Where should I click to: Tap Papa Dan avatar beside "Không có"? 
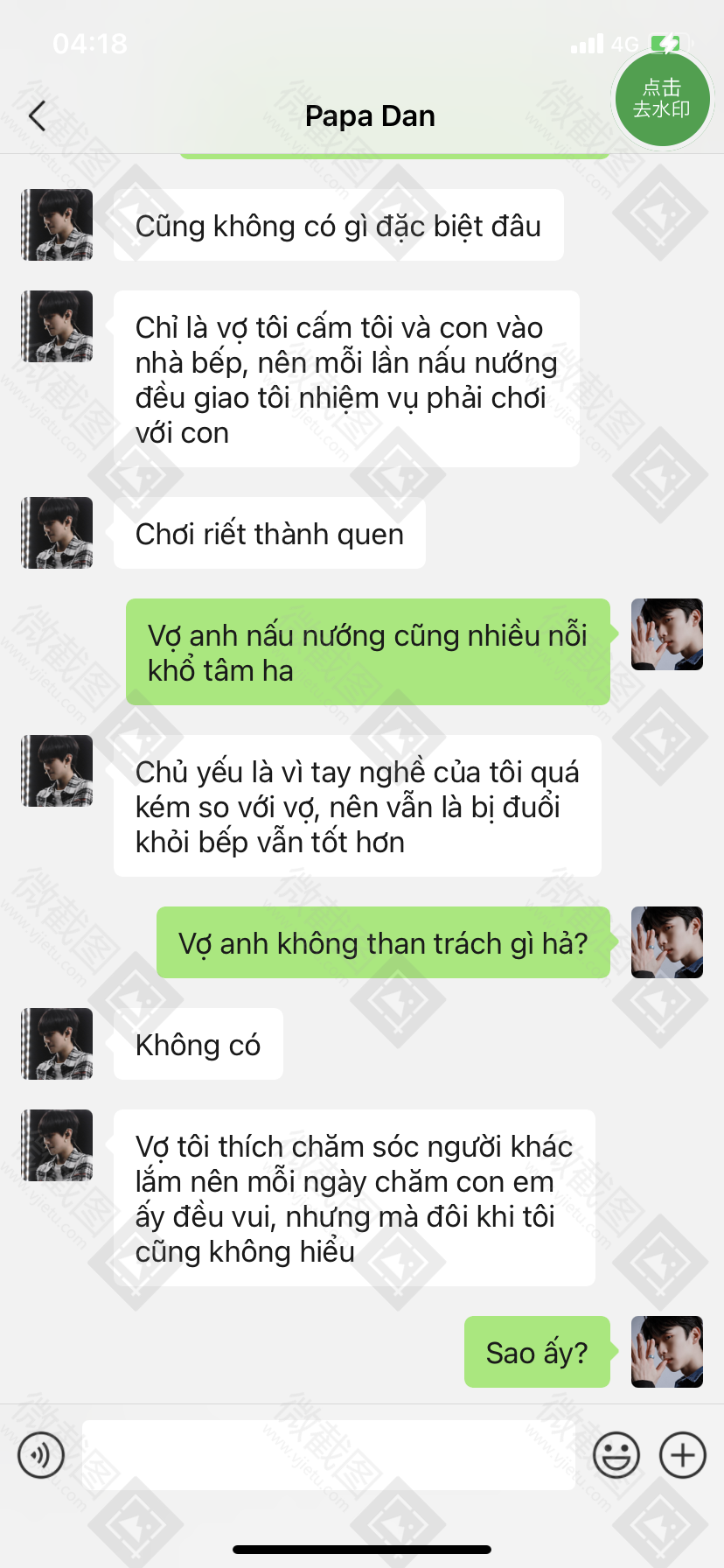pos(57,1044)
